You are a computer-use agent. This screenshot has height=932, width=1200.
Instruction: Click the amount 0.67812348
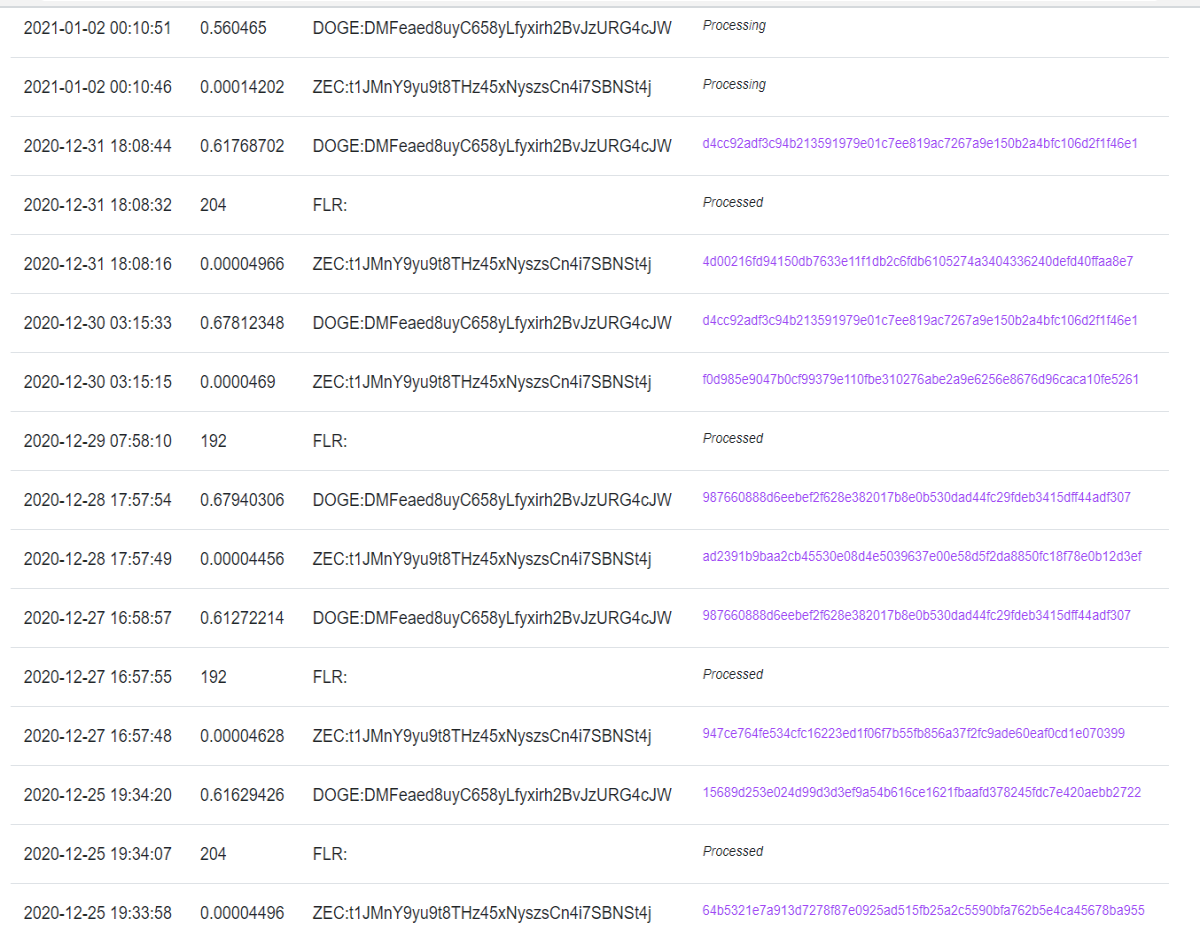coord(242,323)
